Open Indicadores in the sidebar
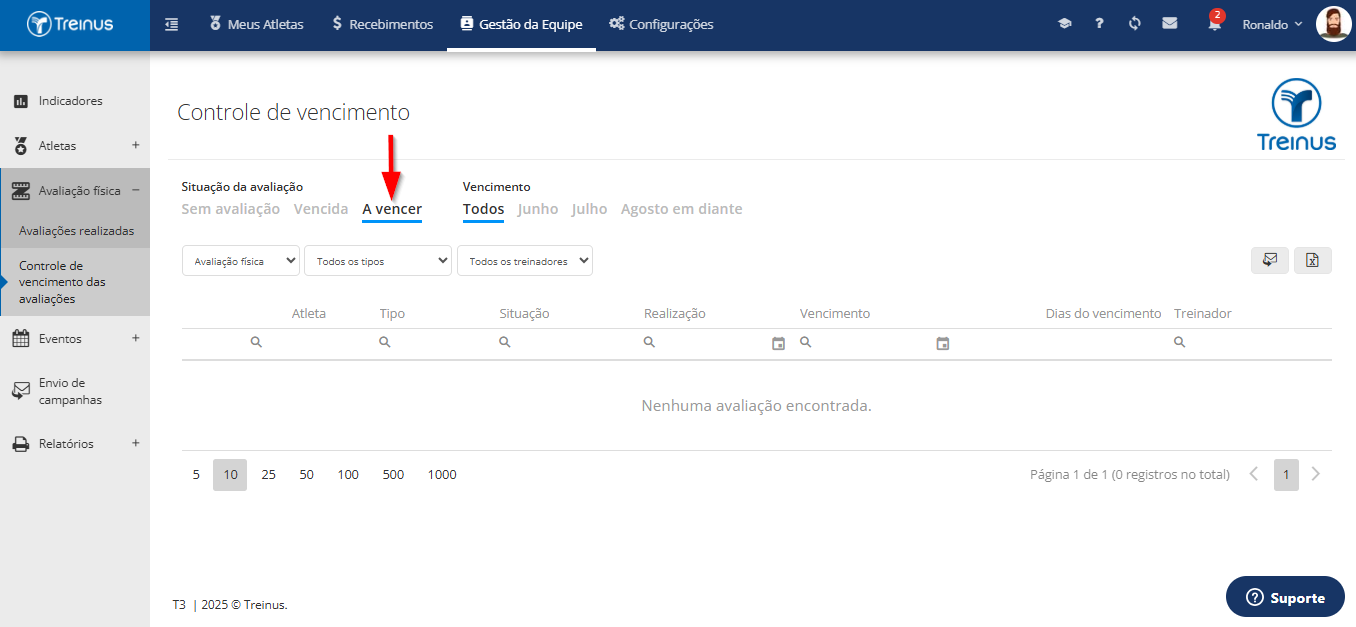Viewport: 1356px width, 627px height. (x=75, y=101)
